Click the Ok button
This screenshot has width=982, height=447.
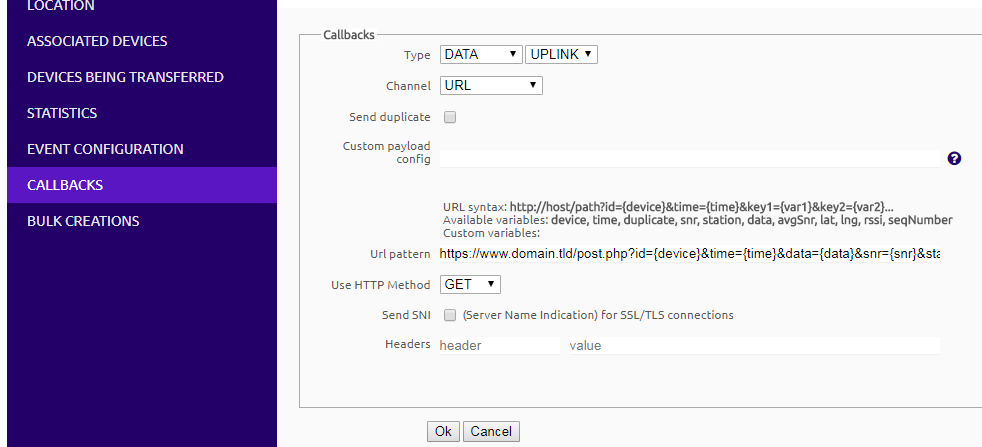click(x=443, y=431)
